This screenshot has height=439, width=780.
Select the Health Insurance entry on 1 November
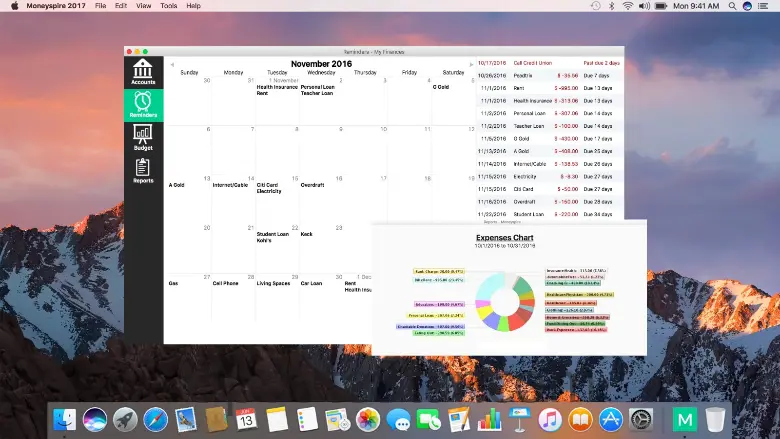(277, 87)
